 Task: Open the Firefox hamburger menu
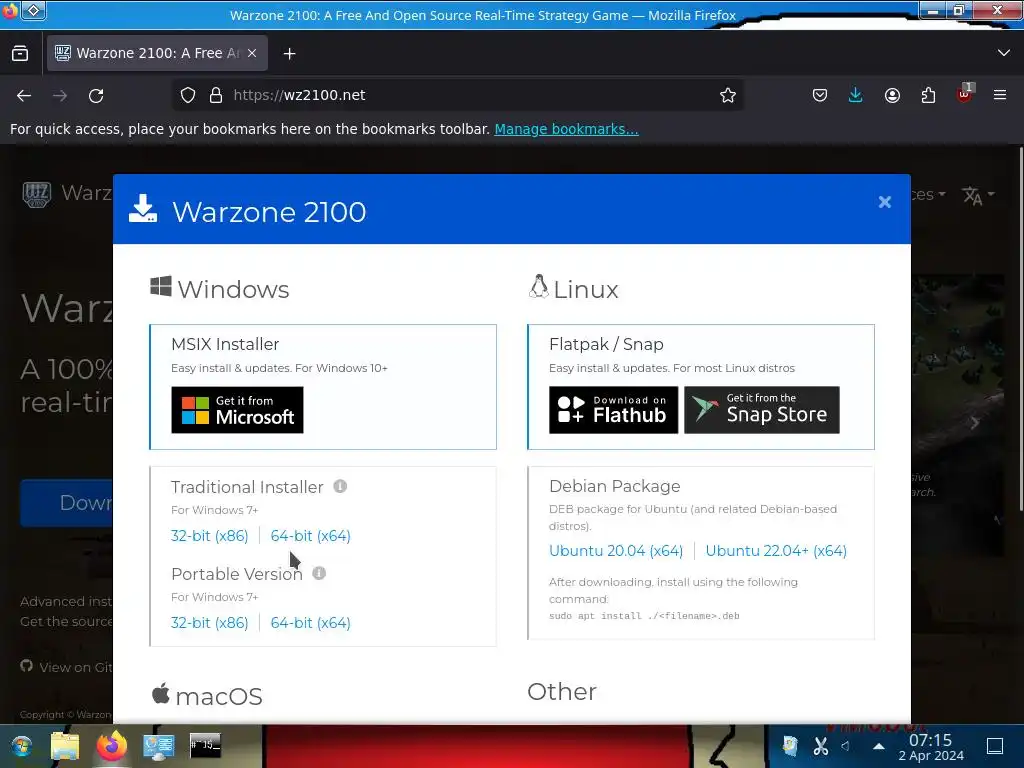tap(1000, 95)
